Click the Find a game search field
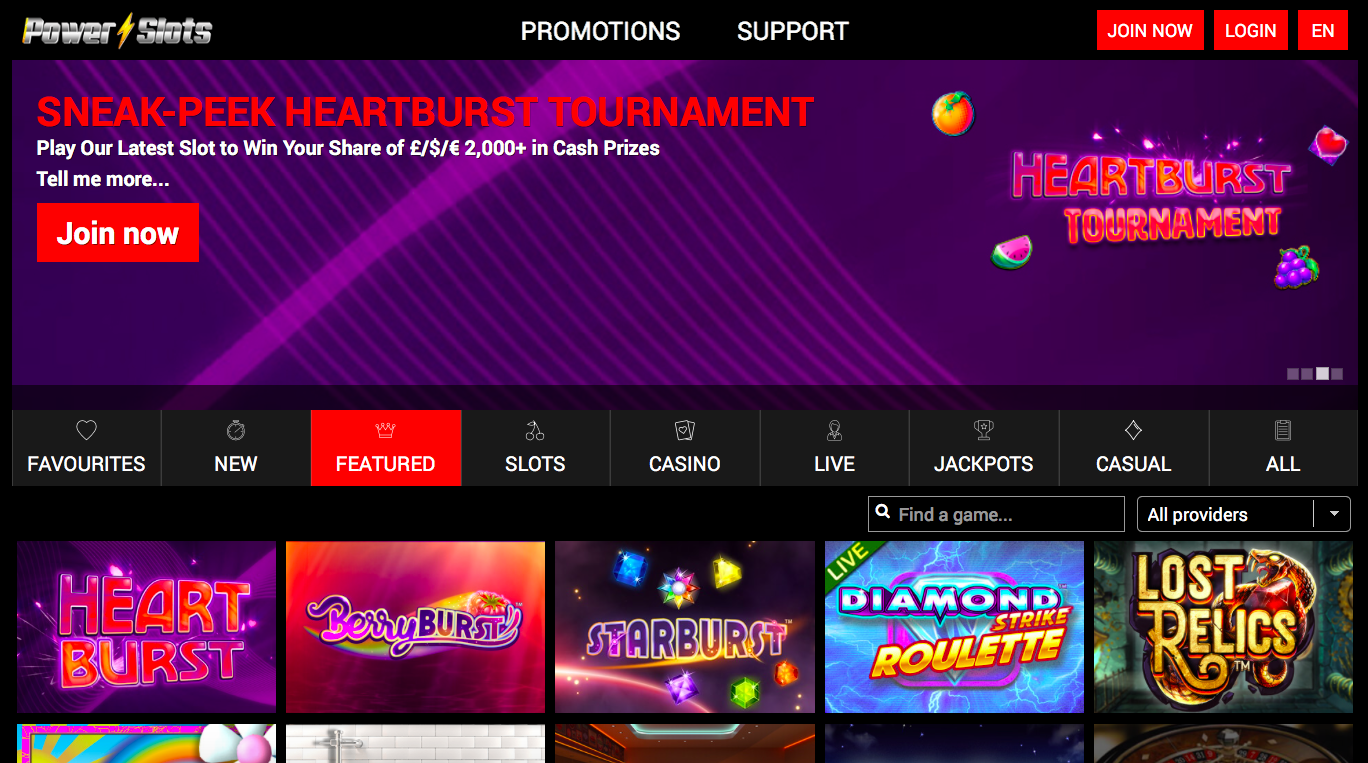Viewport: 1368px width, 763px height. [x=996, y=514]
